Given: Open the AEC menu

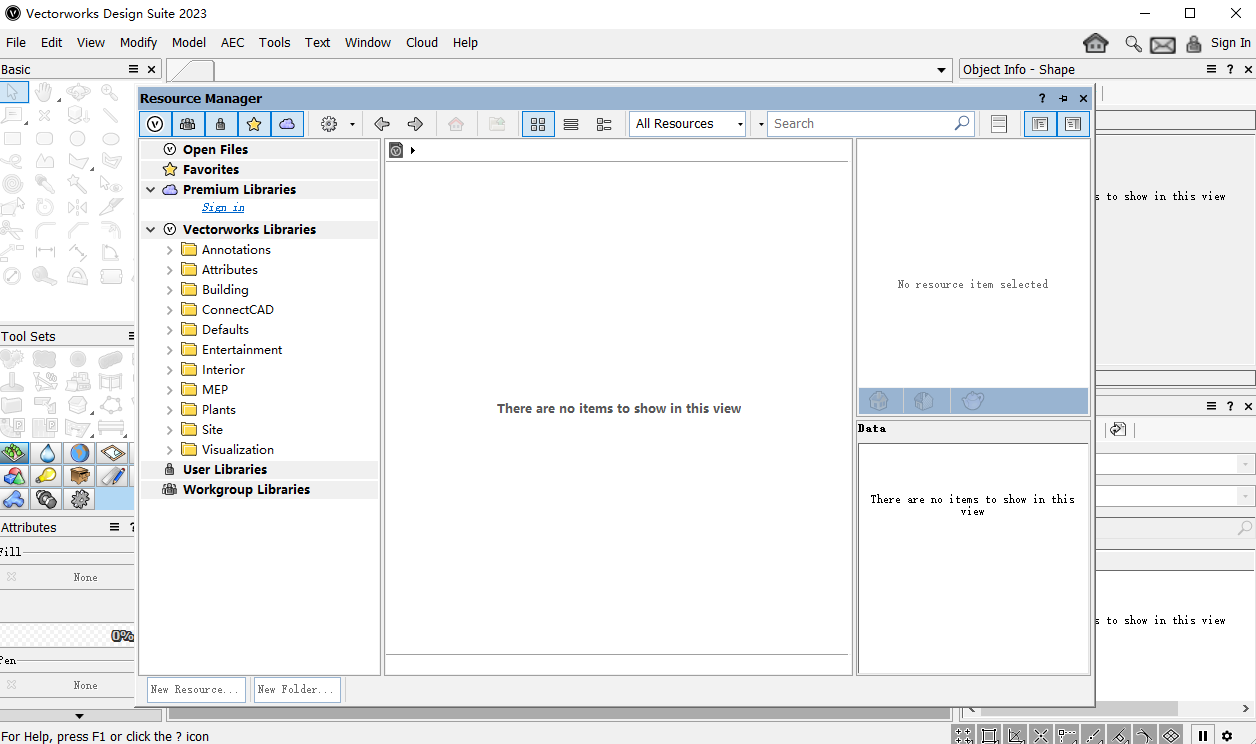Looking at the screenshot, I should (x=232, y=43).
